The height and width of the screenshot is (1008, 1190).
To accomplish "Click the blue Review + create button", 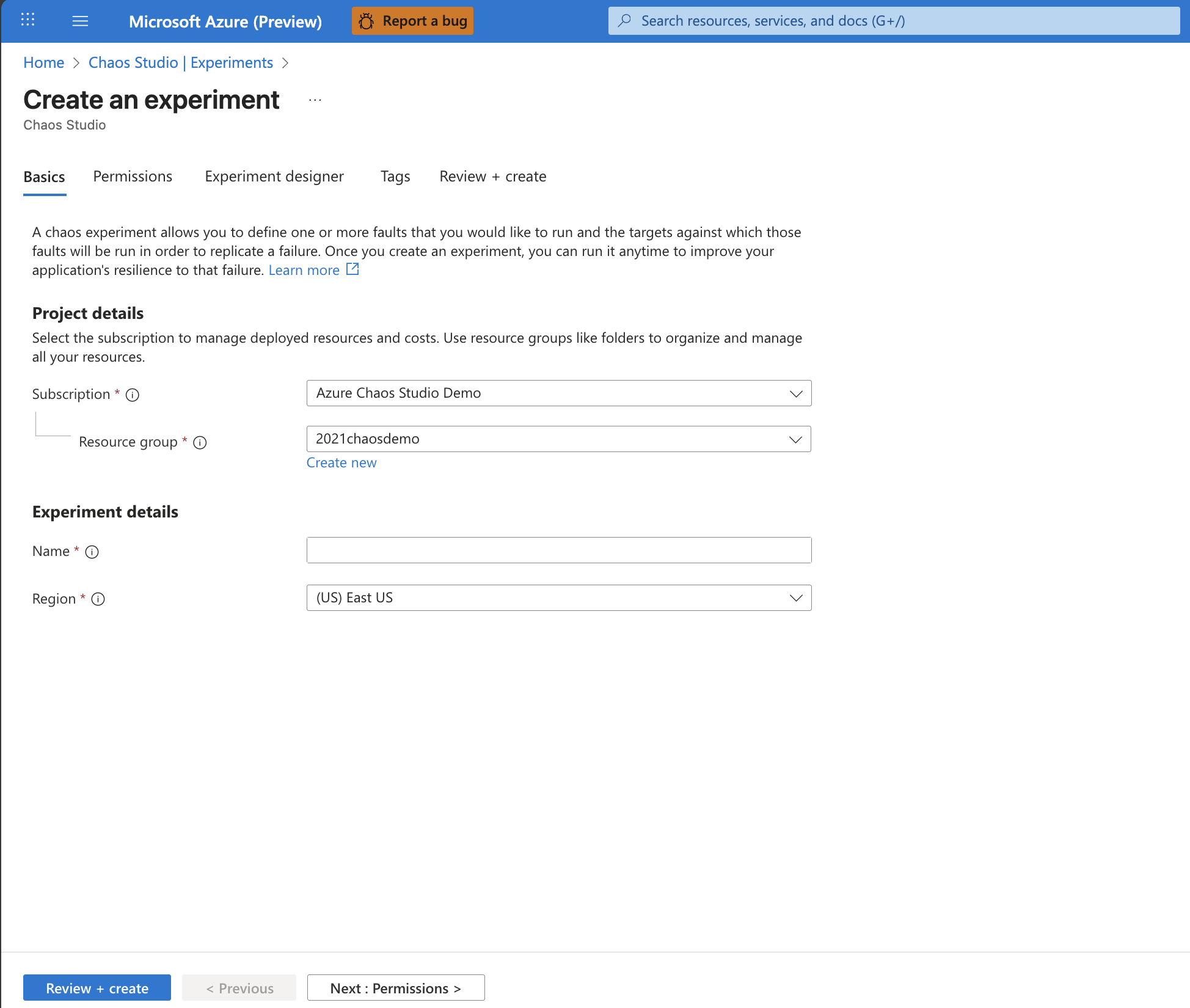I will coord(97,988).
